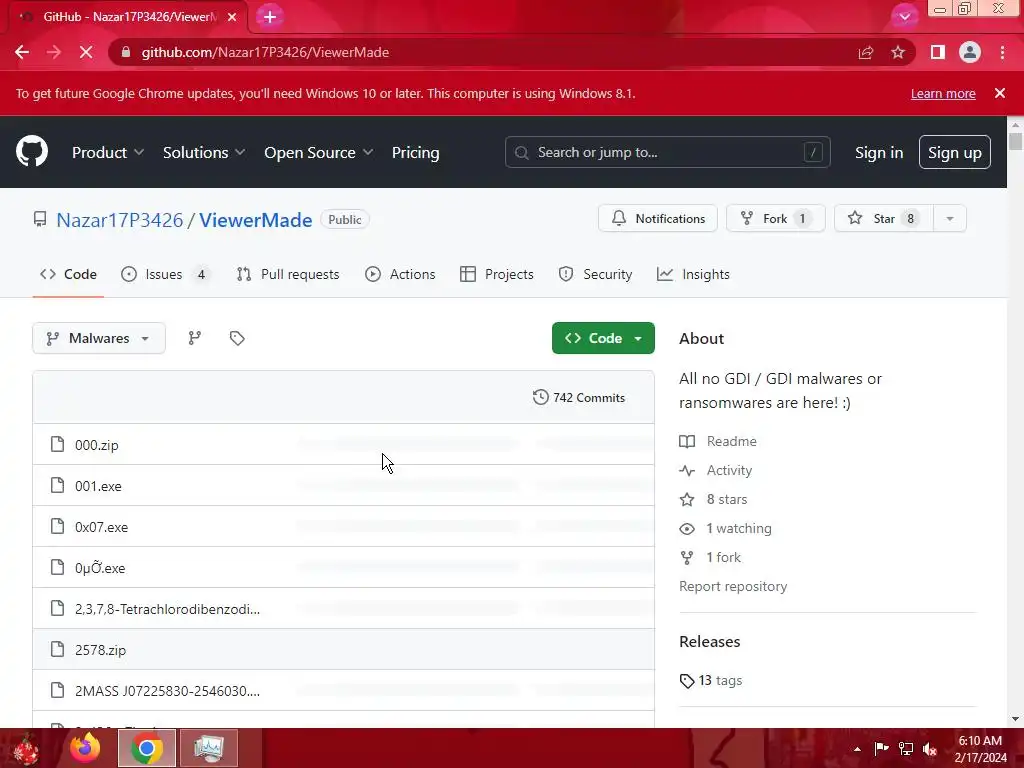Screen dimensions: 1024x768
Task: Open Learn more about Chrome updates
Action: tap(943, 93)
